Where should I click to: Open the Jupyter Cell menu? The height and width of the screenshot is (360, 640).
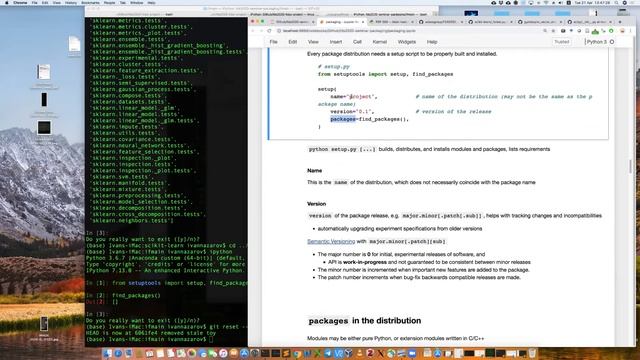pyautogui.click(x=357, y=42)
